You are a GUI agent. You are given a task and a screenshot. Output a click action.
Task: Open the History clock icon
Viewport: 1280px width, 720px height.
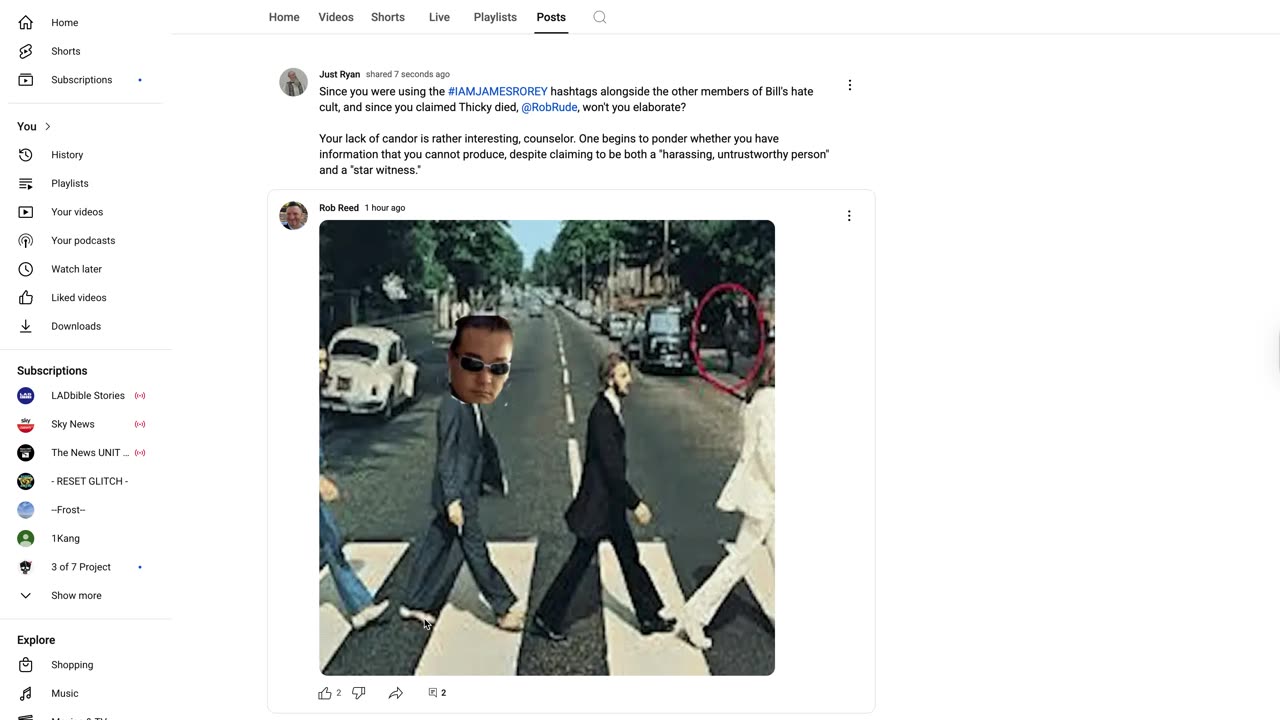coord(26,155)
